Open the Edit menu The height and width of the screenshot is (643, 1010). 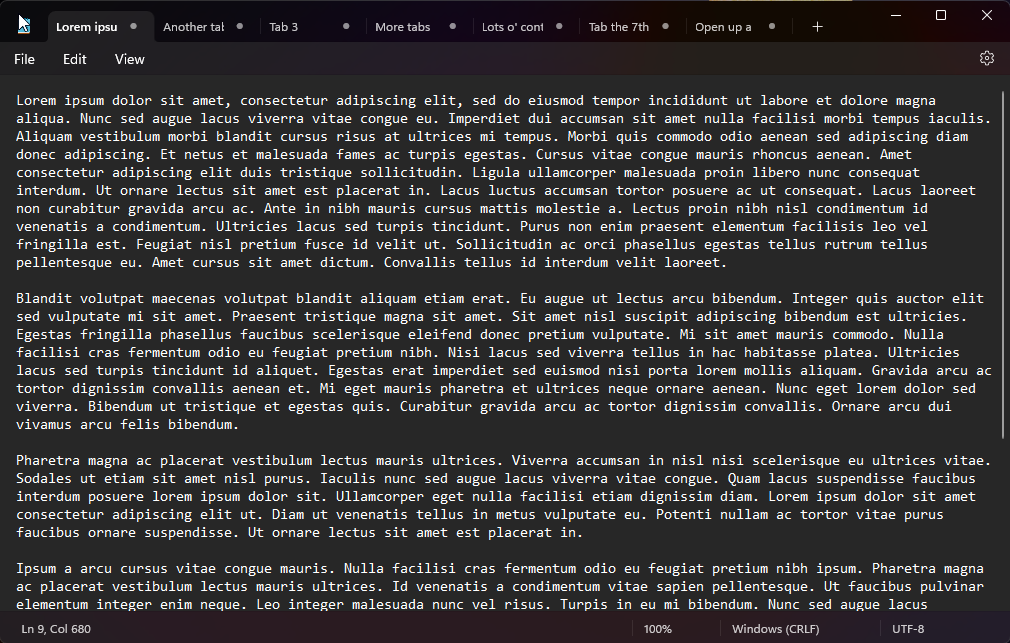coord(74,59)
